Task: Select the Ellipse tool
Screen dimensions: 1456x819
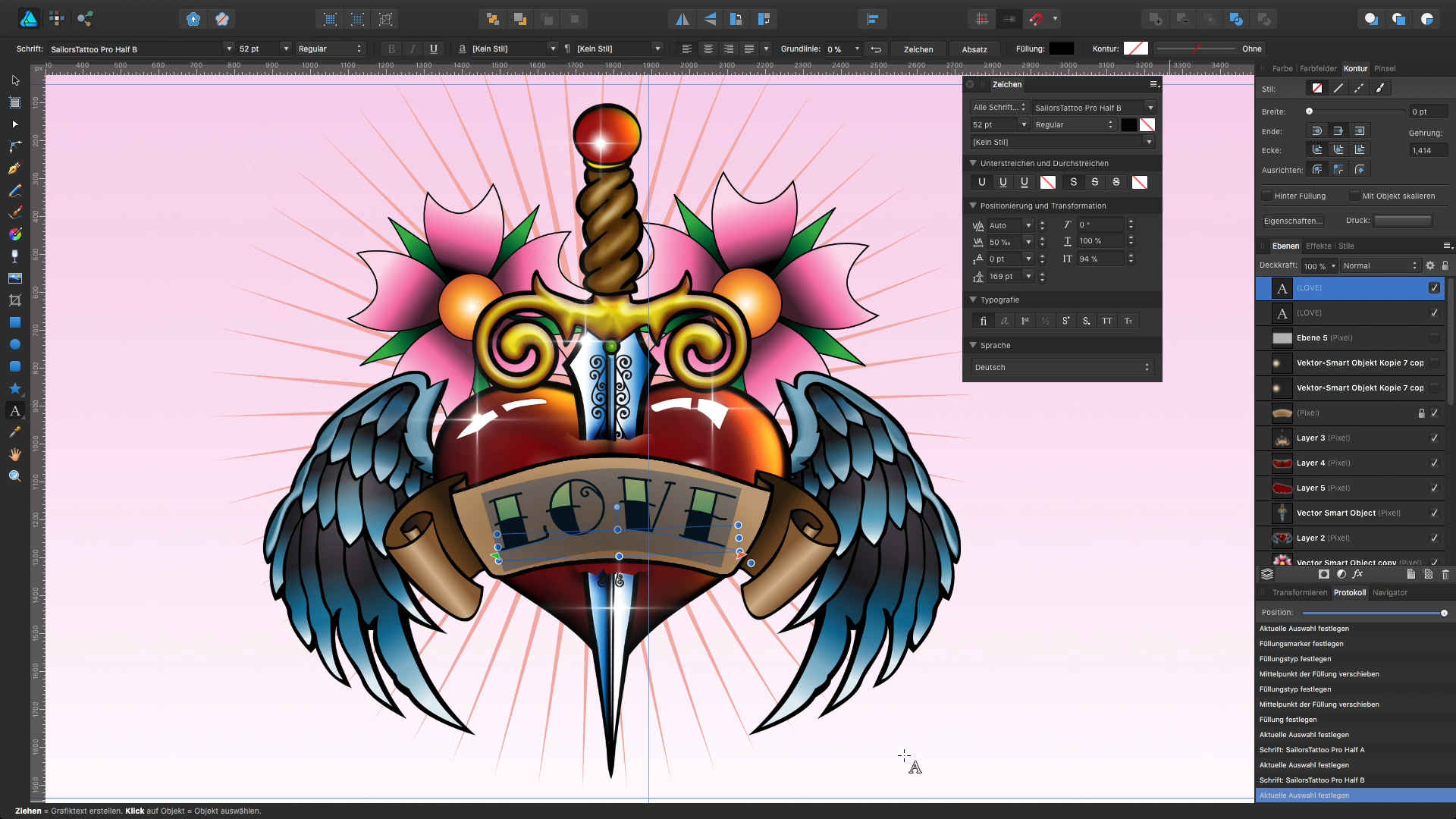Action: [15, 344]
